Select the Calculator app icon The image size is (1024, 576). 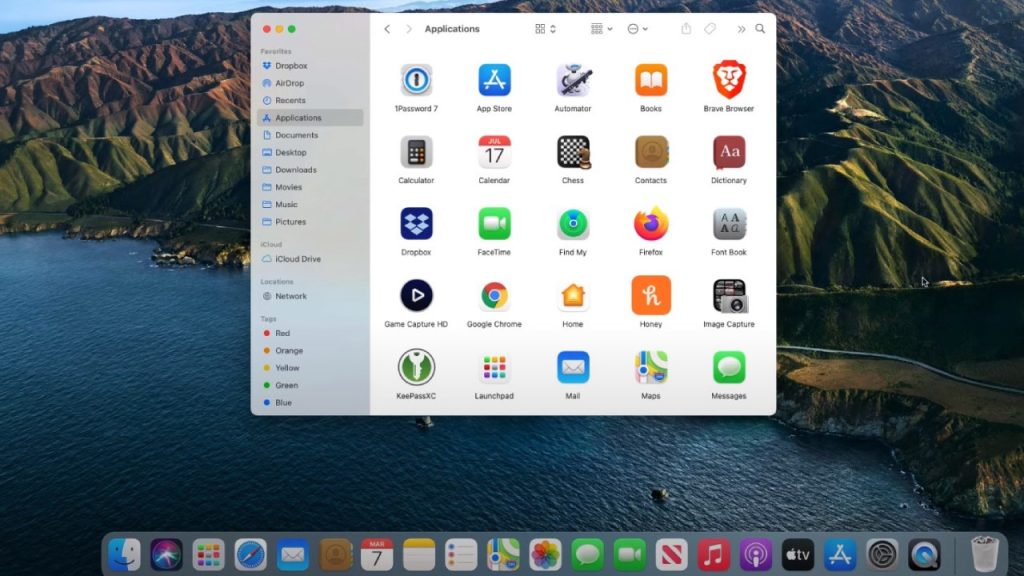pos(416,152)
